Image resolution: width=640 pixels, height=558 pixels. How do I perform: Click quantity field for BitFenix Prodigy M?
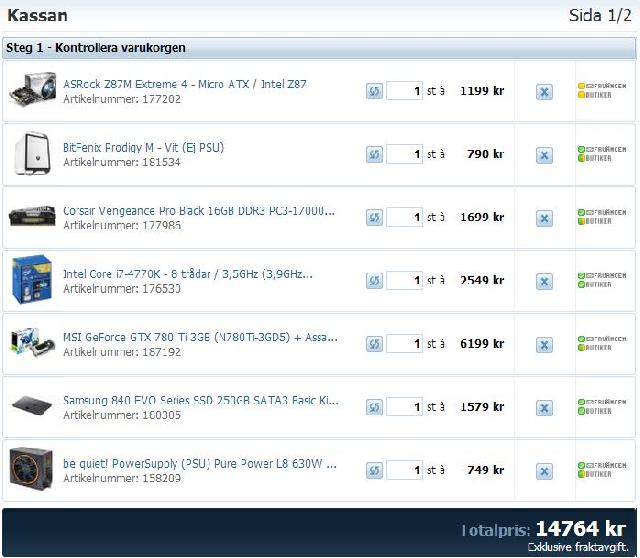[404, 154]
